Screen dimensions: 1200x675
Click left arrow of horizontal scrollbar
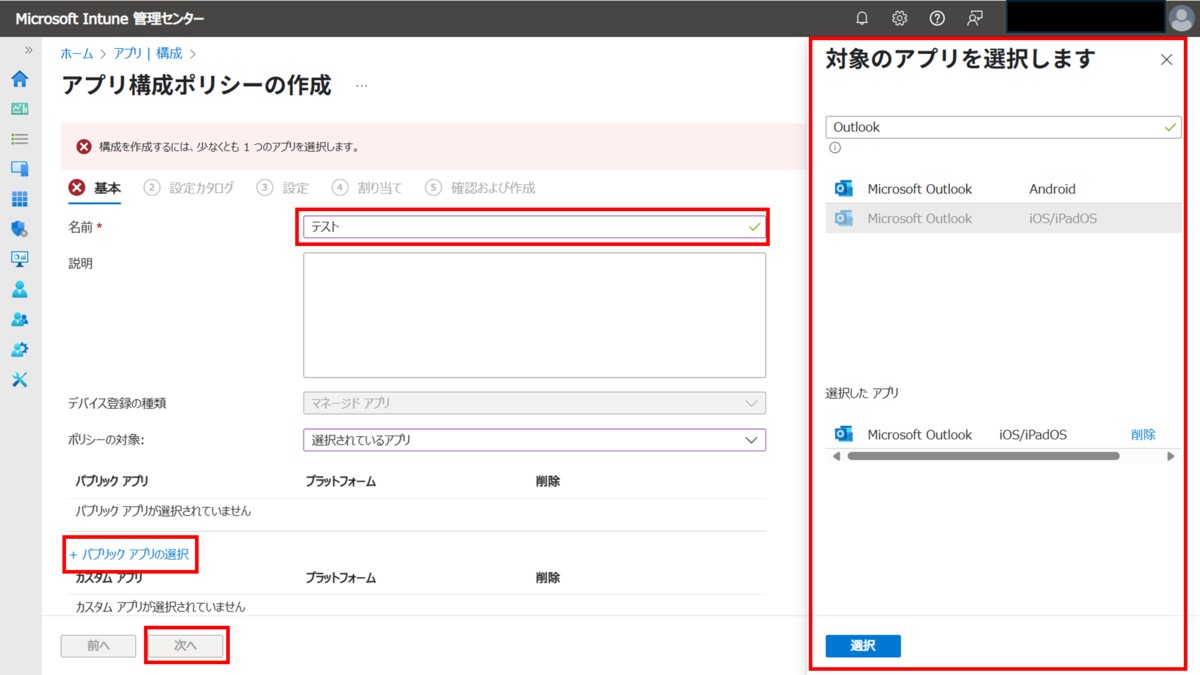(x=836, y=456)
